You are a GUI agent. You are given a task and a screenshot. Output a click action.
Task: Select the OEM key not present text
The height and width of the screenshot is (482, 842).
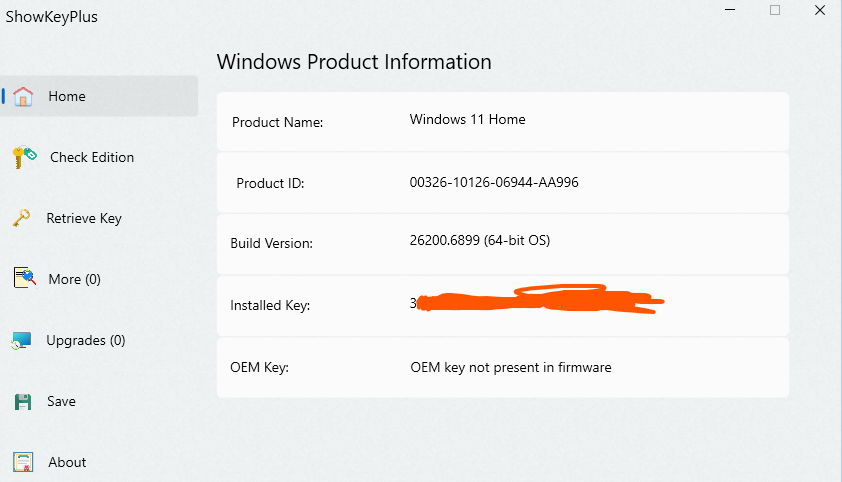coord(510,367)
